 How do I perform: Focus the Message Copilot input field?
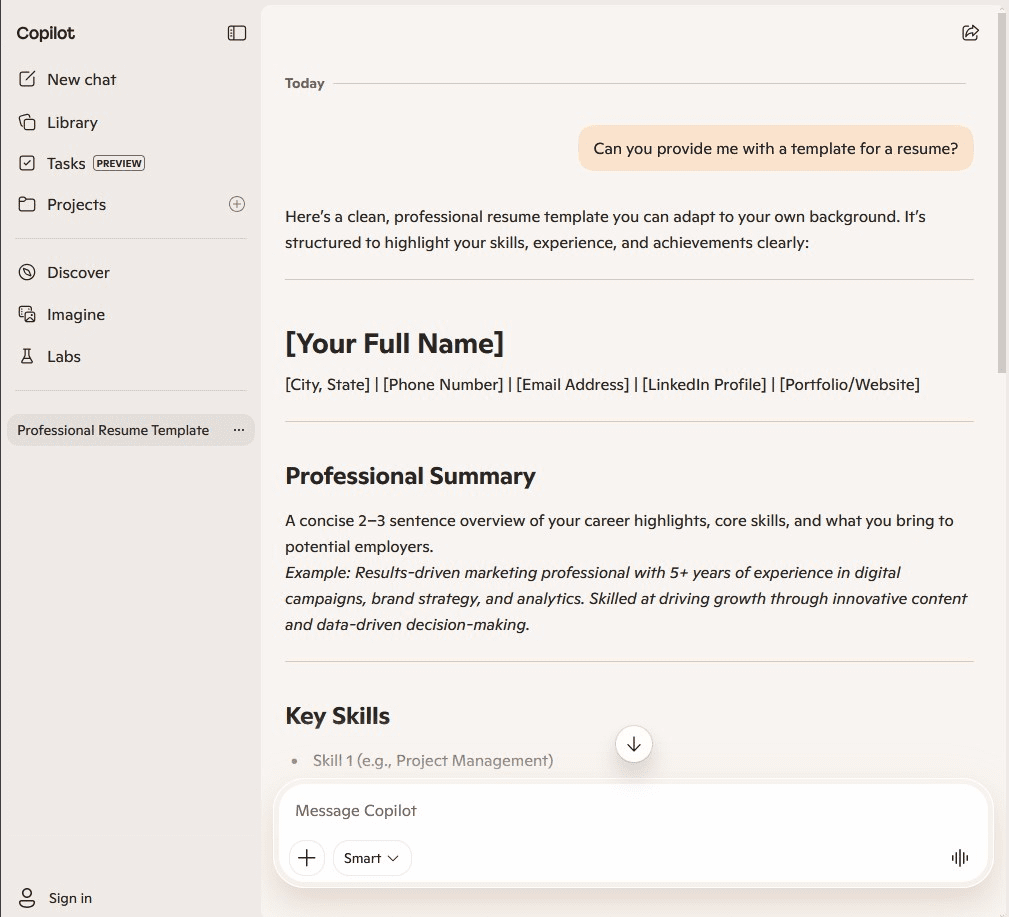[633, 811]
